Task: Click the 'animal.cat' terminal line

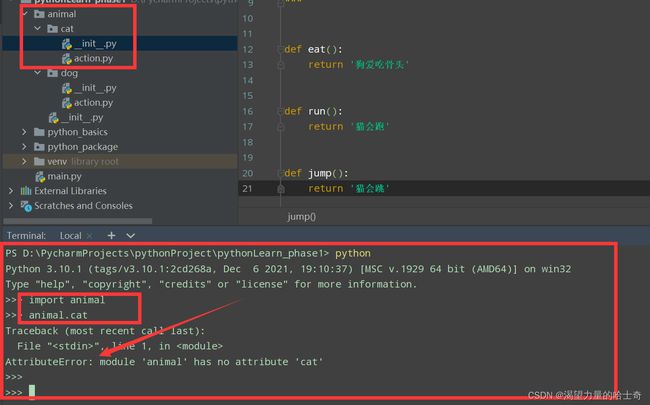Action: [58, 315]
